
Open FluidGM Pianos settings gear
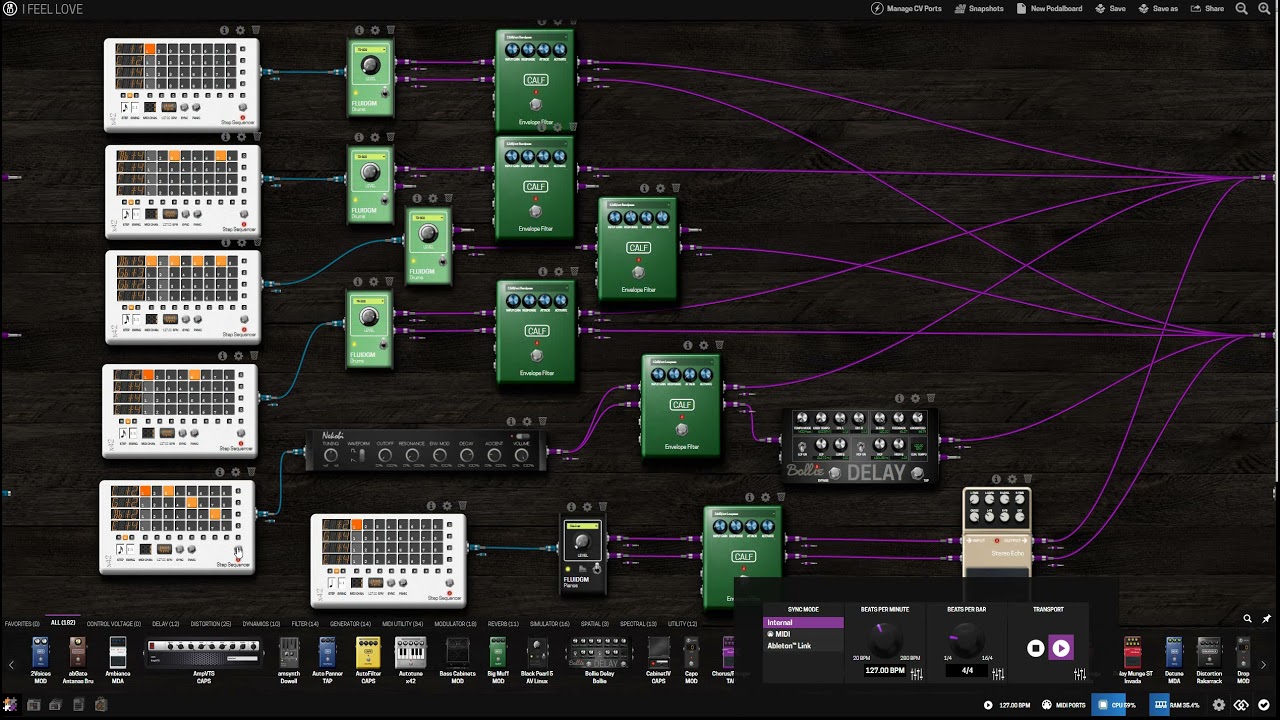tap(587, 507)
